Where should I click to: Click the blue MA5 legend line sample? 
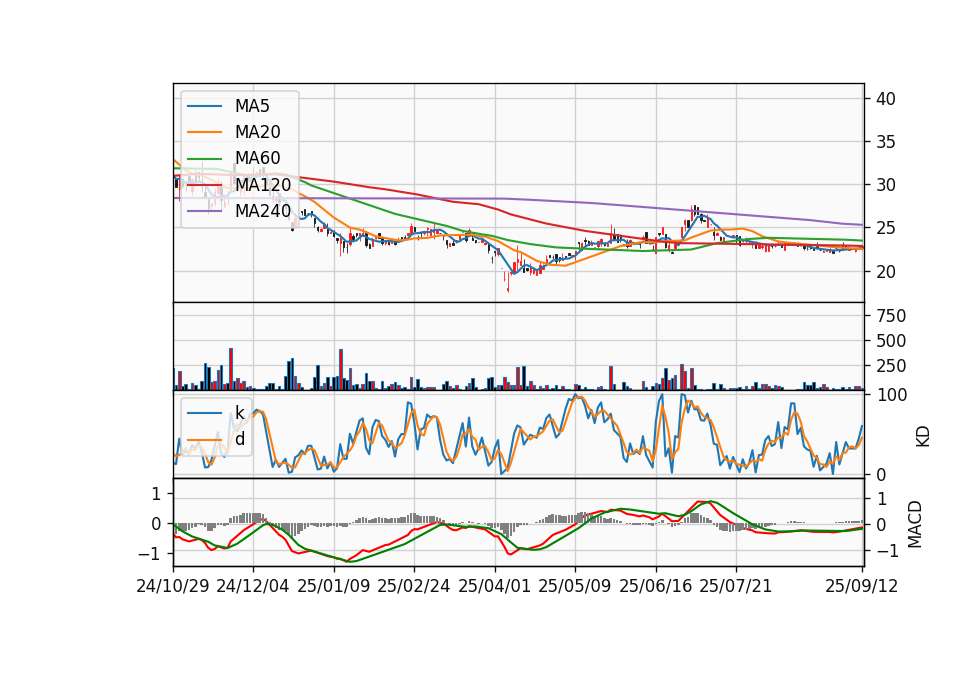coord(204,107)
